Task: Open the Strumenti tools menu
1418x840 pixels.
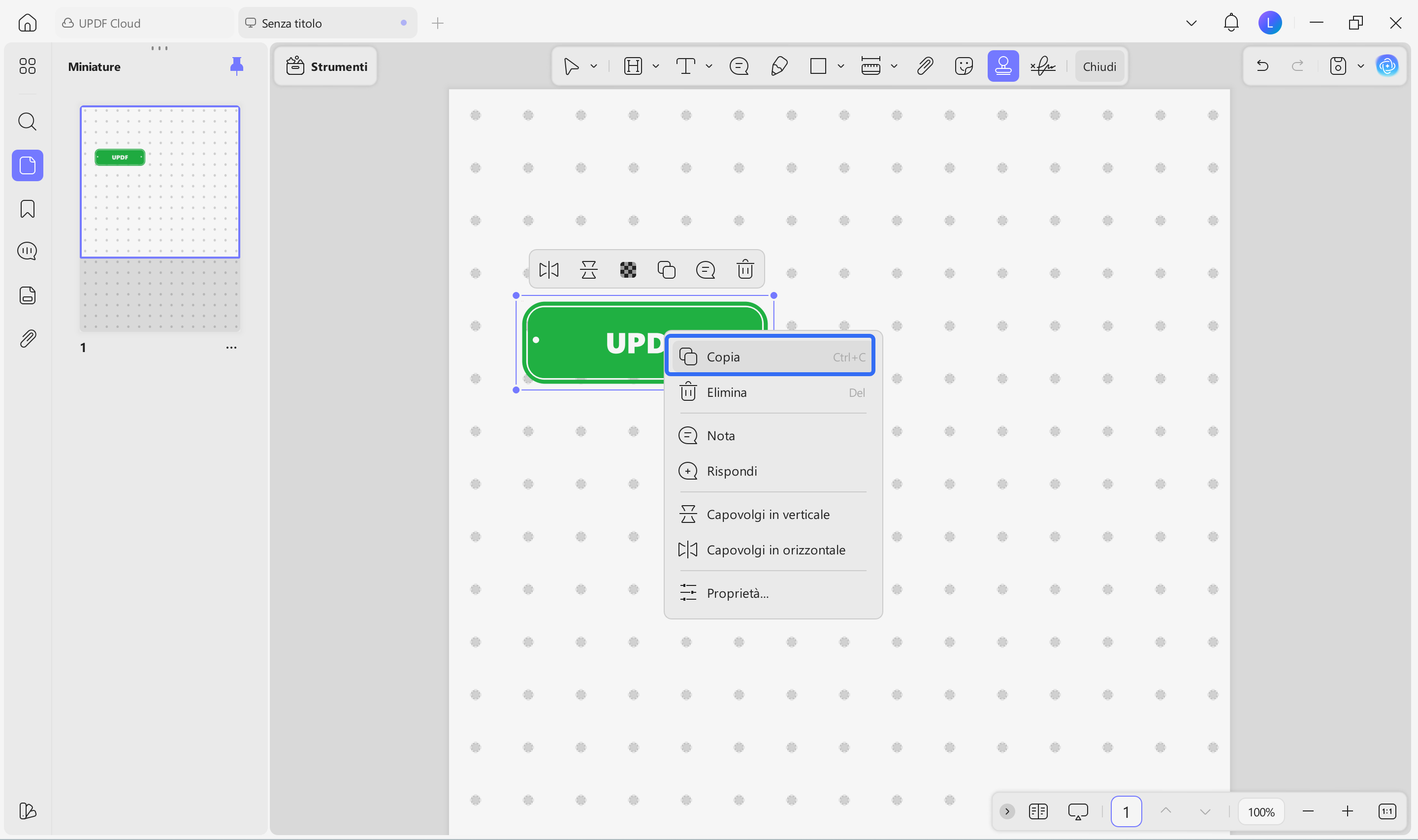Action: coord(326,66)
